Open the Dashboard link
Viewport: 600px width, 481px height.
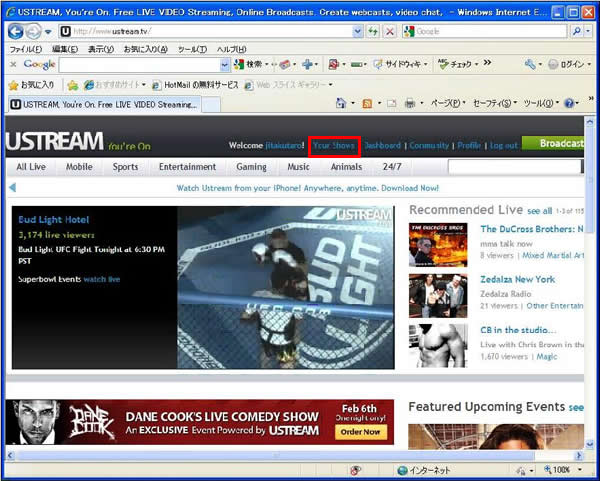383,145
